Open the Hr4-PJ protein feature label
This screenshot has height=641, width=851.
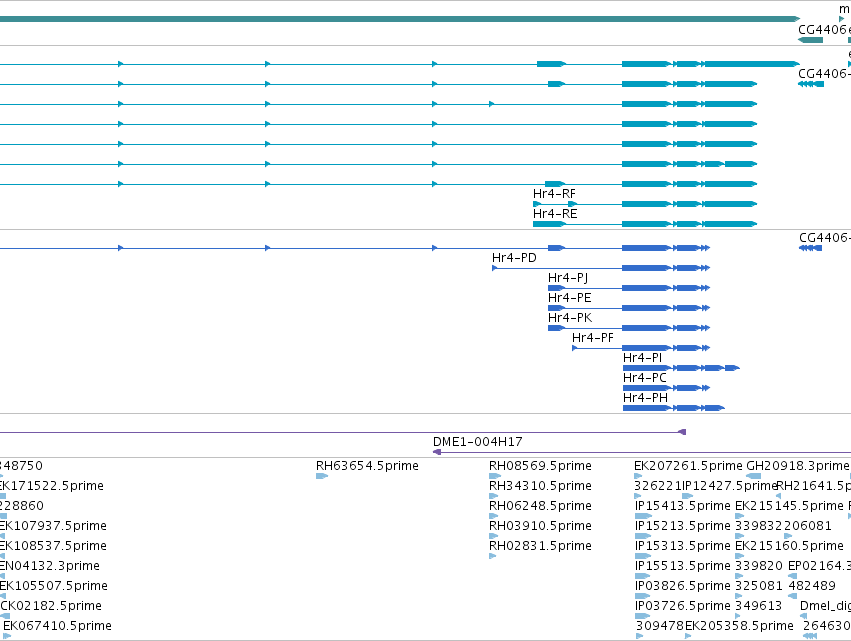[x=568, y=278]
